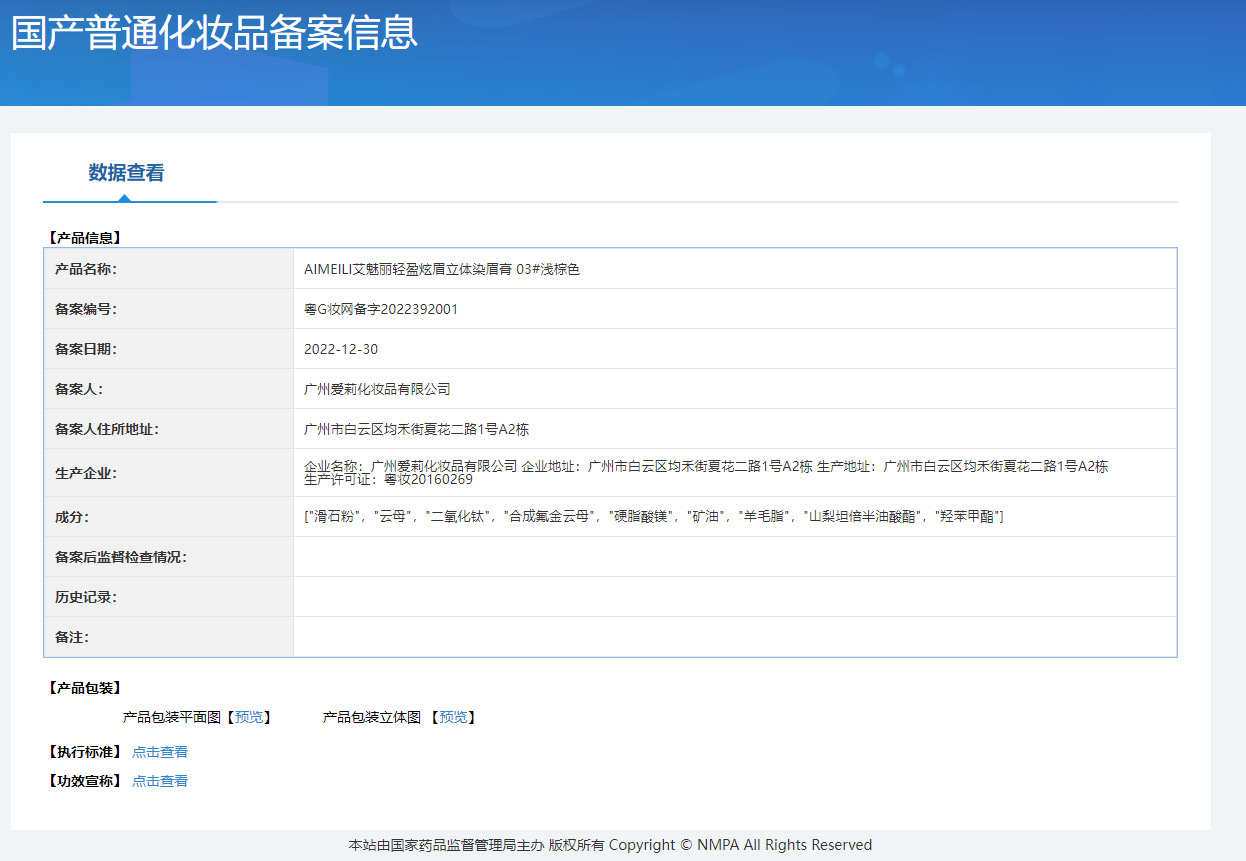Click the empty 备案后监督检查情况 cell
This screenshot has height=861, width=1246.
pos(734,557)
